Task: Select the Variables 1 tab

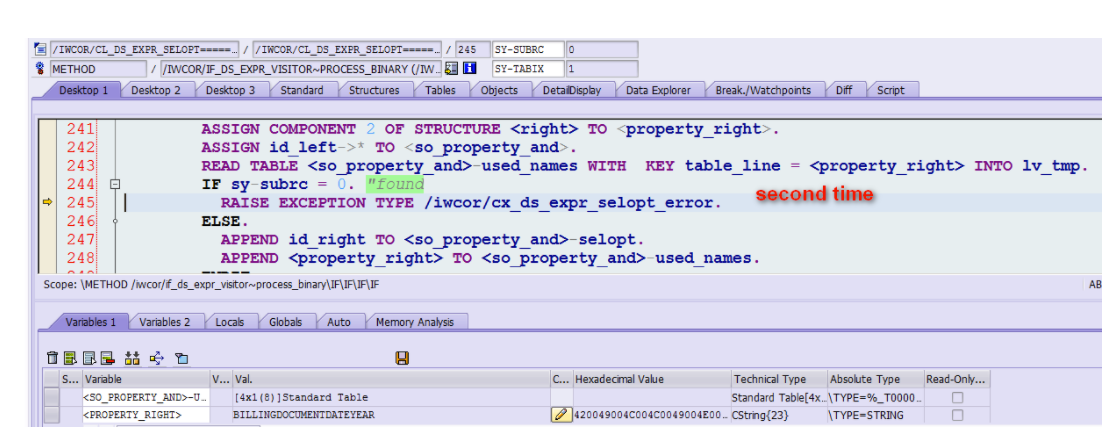Action: (90, 322)
